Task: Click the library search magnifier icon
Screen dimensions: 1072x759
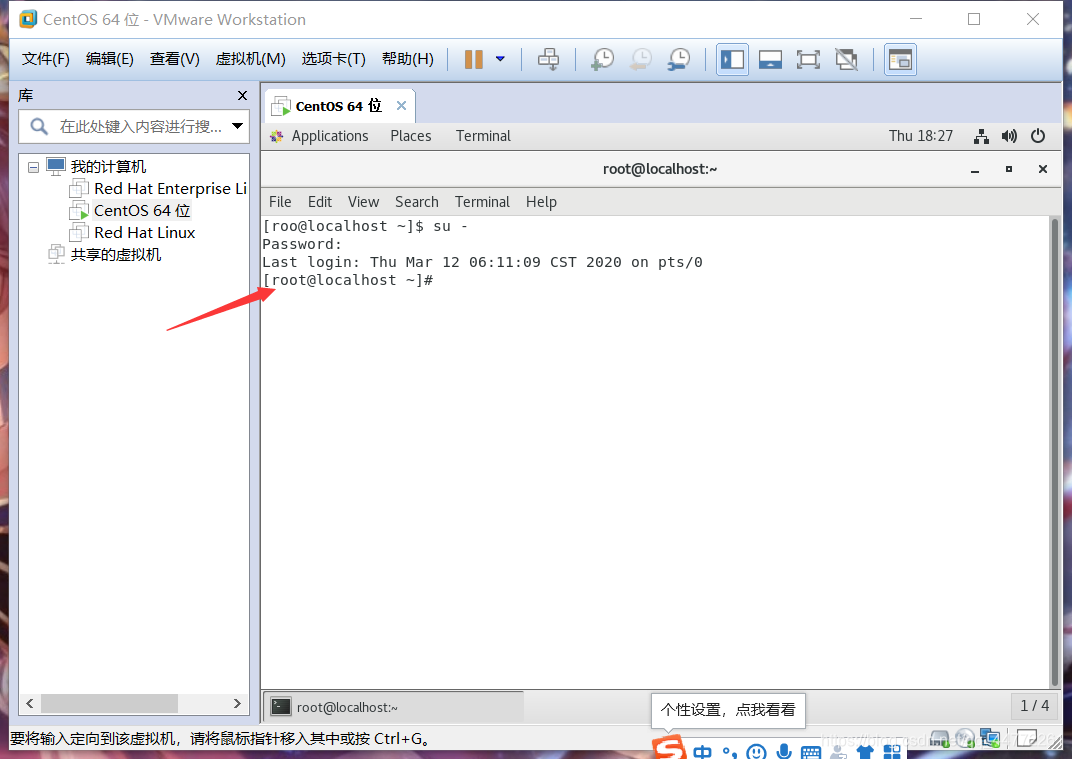Action: (39, 126)
